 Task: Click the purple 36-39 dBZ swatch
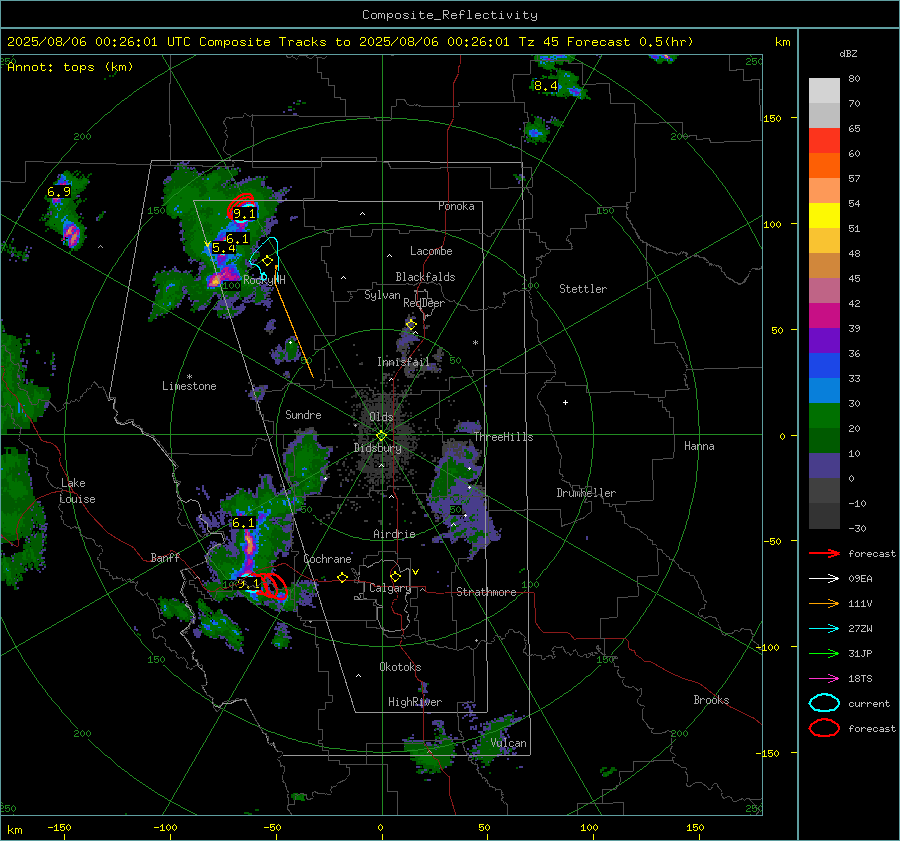824,340
